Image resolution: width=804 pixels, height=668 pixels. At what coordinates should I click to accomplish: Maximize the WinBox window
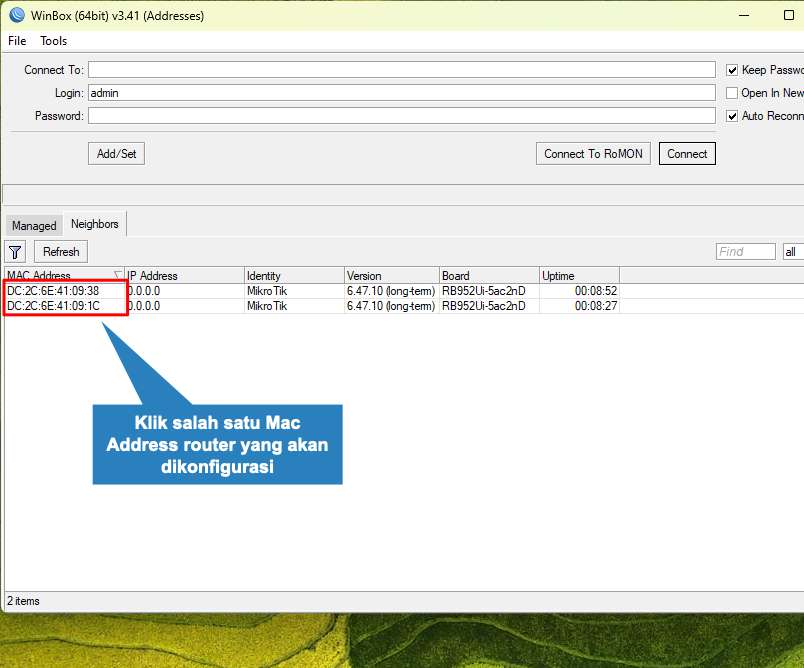click(x=788, y=16)
